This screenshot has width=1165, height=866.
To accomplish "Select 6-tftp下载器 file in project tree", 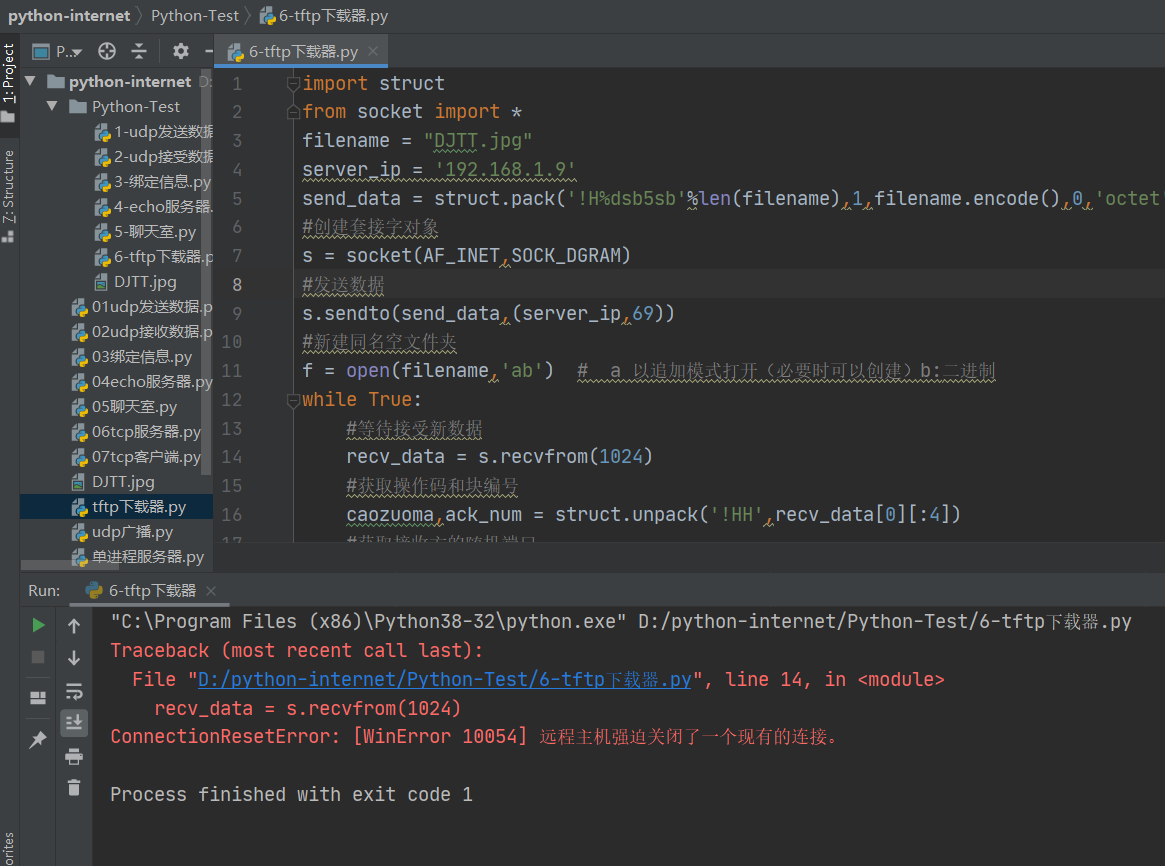I will (154, 257).
